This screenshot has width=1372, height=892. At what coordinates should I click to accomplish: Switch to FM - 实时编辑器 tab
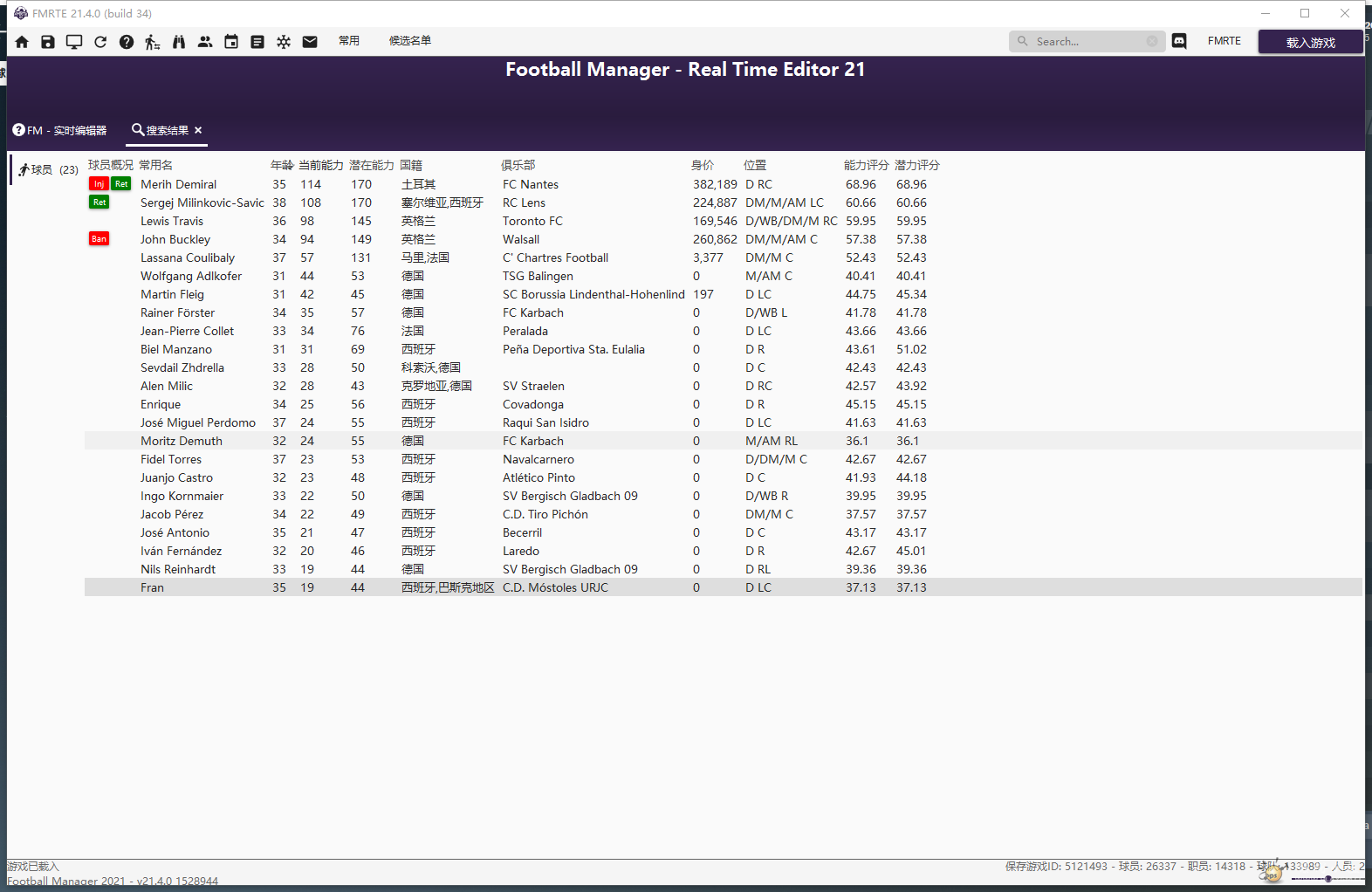[x=59, y=130]
